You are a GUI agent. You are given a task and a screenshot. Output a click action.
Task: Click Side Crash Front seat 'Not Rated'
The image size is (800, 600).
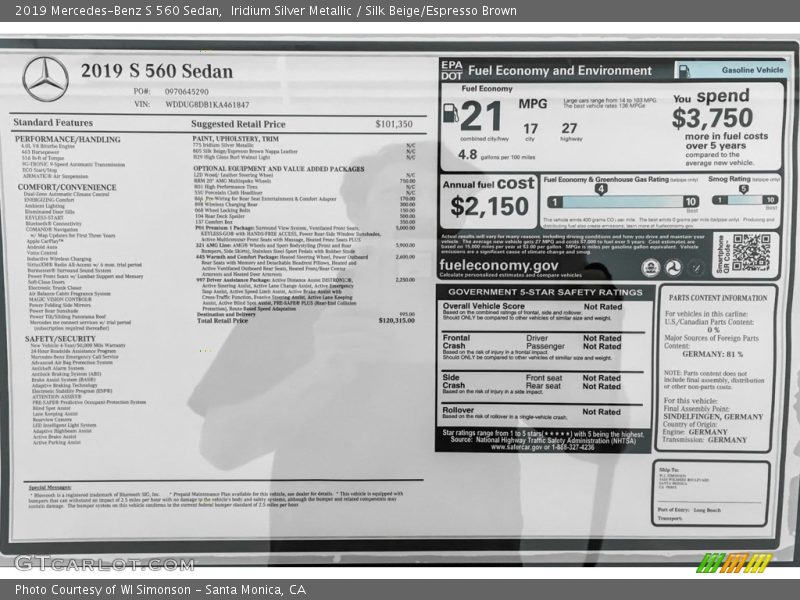[x=602, y=378]
